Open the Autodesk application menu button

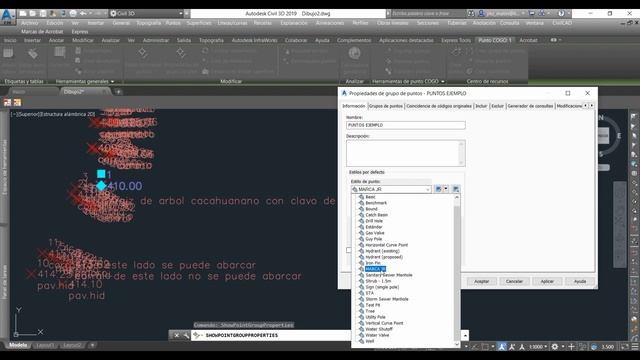tap(7, 16)
